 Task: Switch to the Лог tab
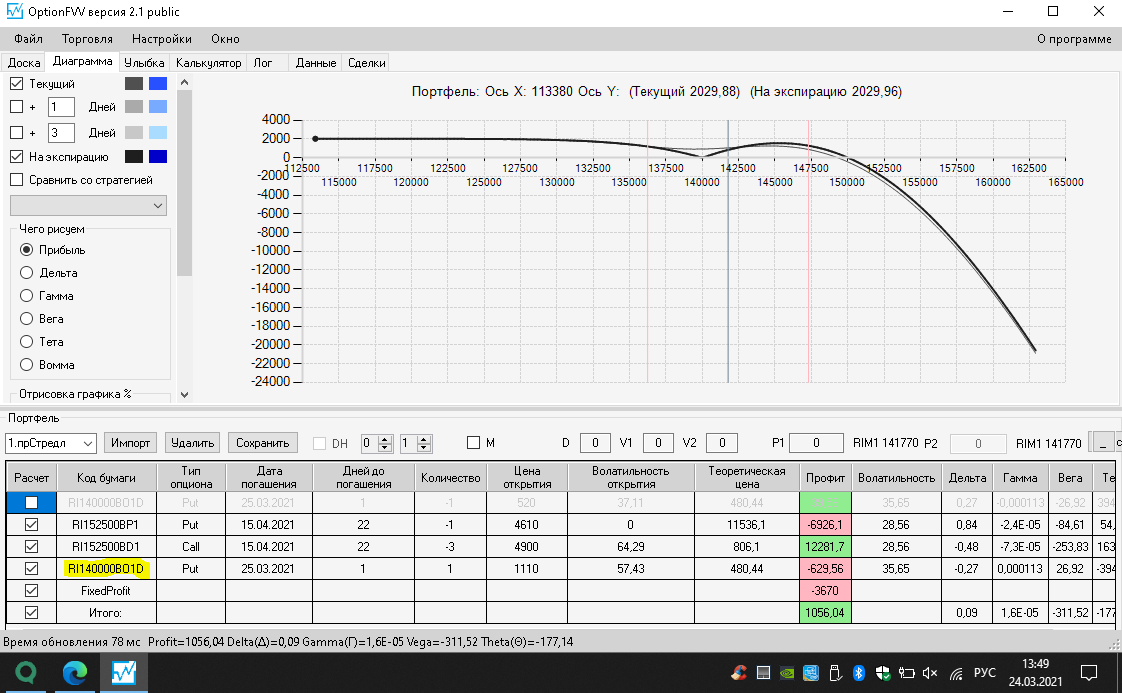pos(263,63)
